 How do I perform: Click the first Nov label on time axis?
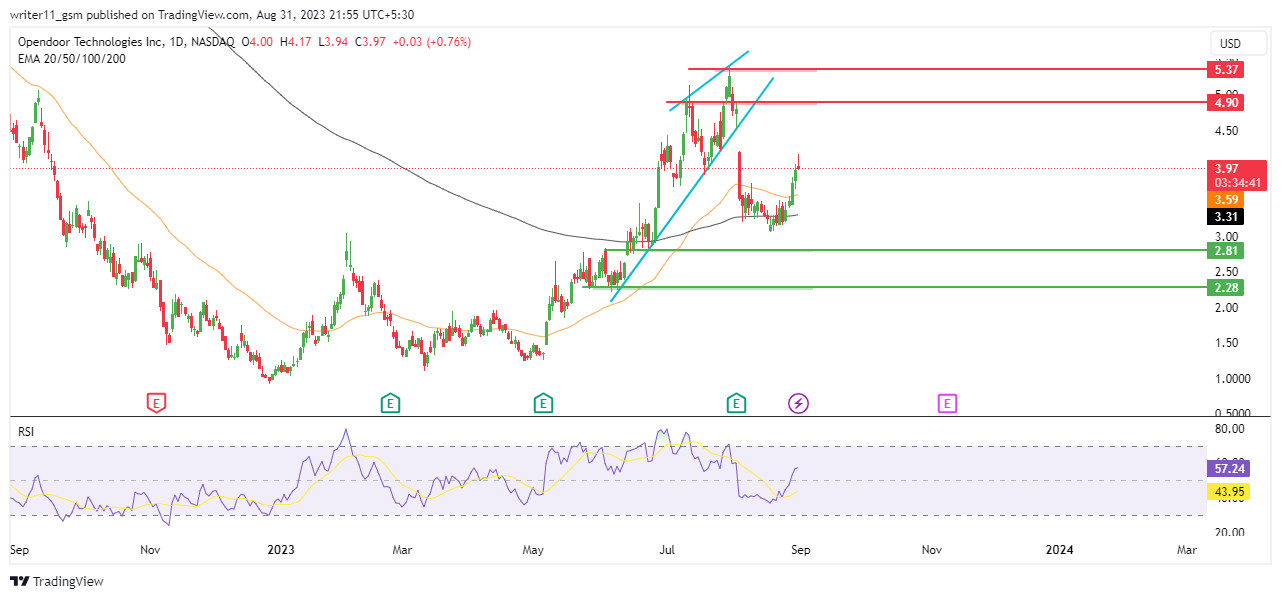[x=150, y=549]
